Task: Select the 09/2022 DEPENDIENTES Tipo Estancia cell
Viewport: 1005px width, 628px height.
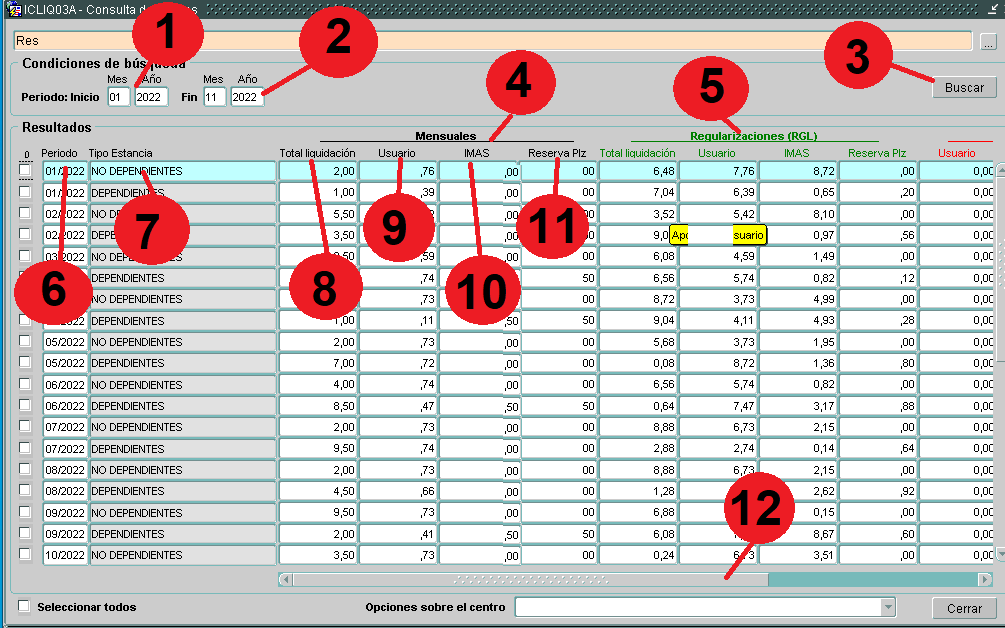Action: pos(182,534)
